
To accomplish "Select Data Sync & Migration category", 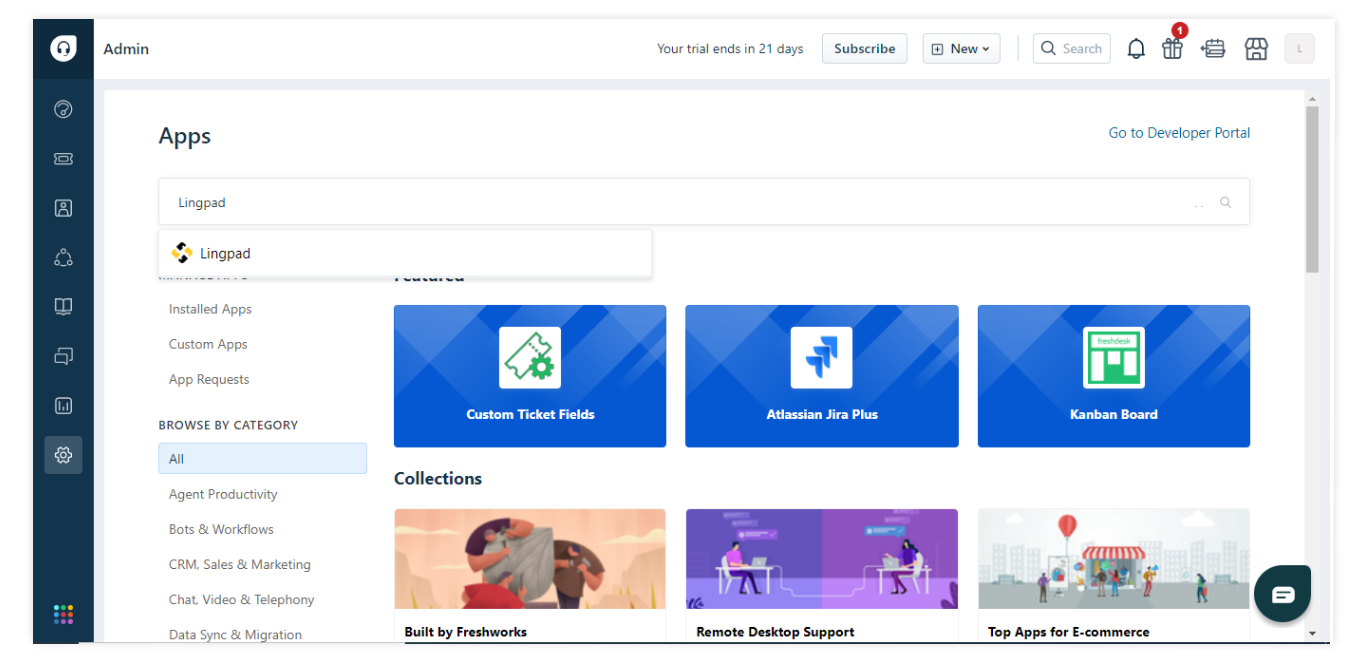I will click(235, 634).
